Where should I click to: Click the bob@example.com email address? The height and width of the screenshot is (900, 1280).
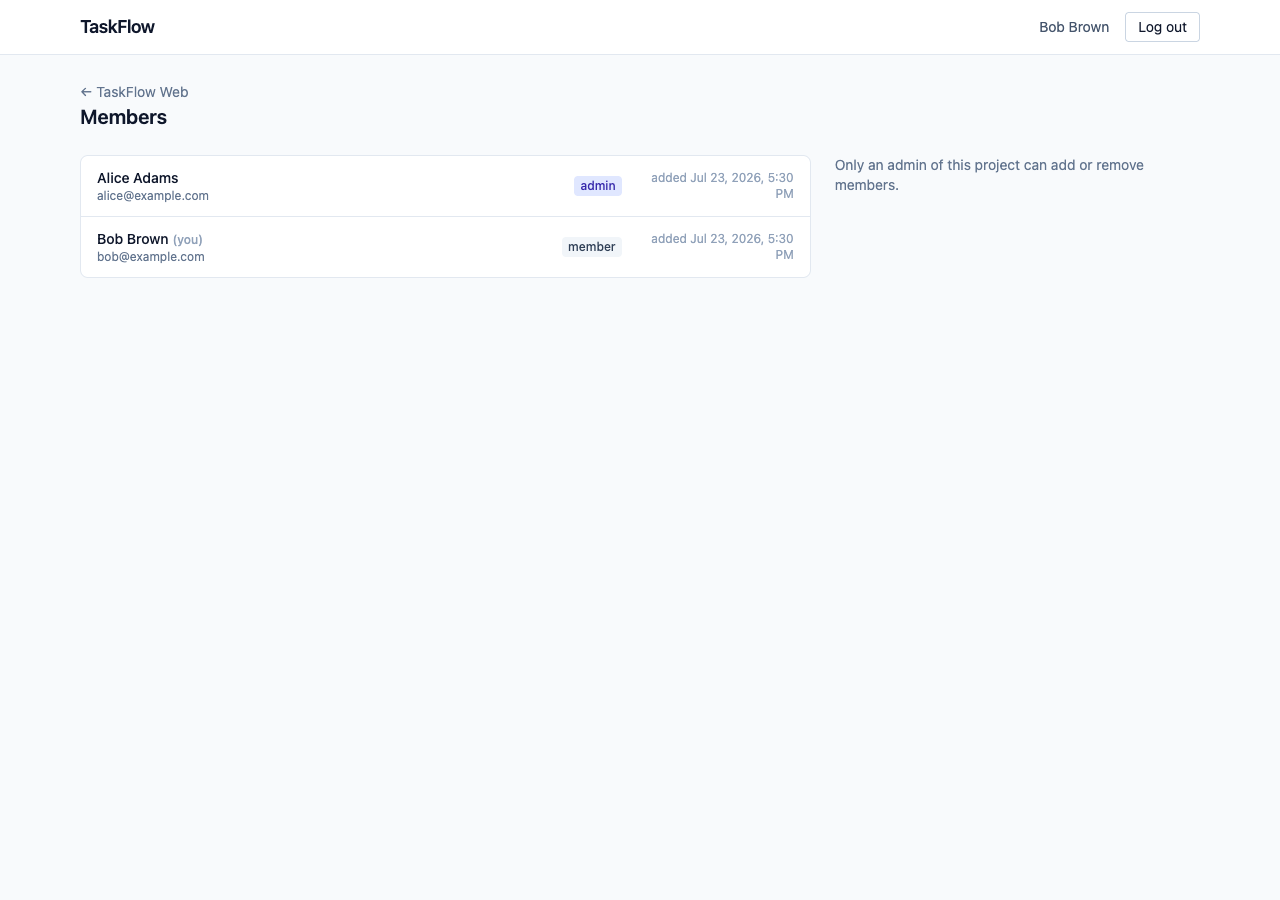[x=151, y=257]
